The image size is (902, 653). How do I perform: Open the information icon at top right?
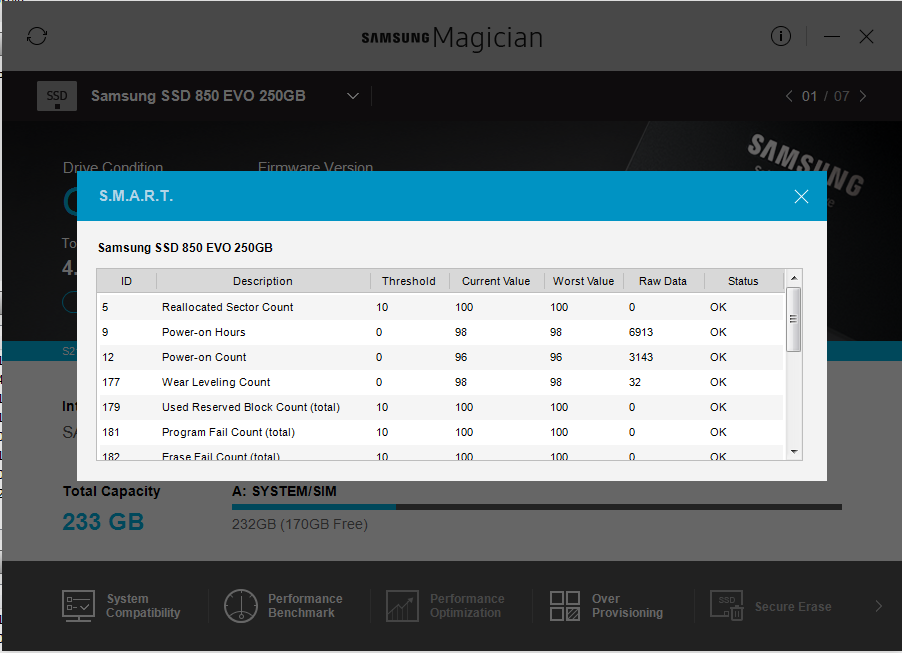pos(781,36)
